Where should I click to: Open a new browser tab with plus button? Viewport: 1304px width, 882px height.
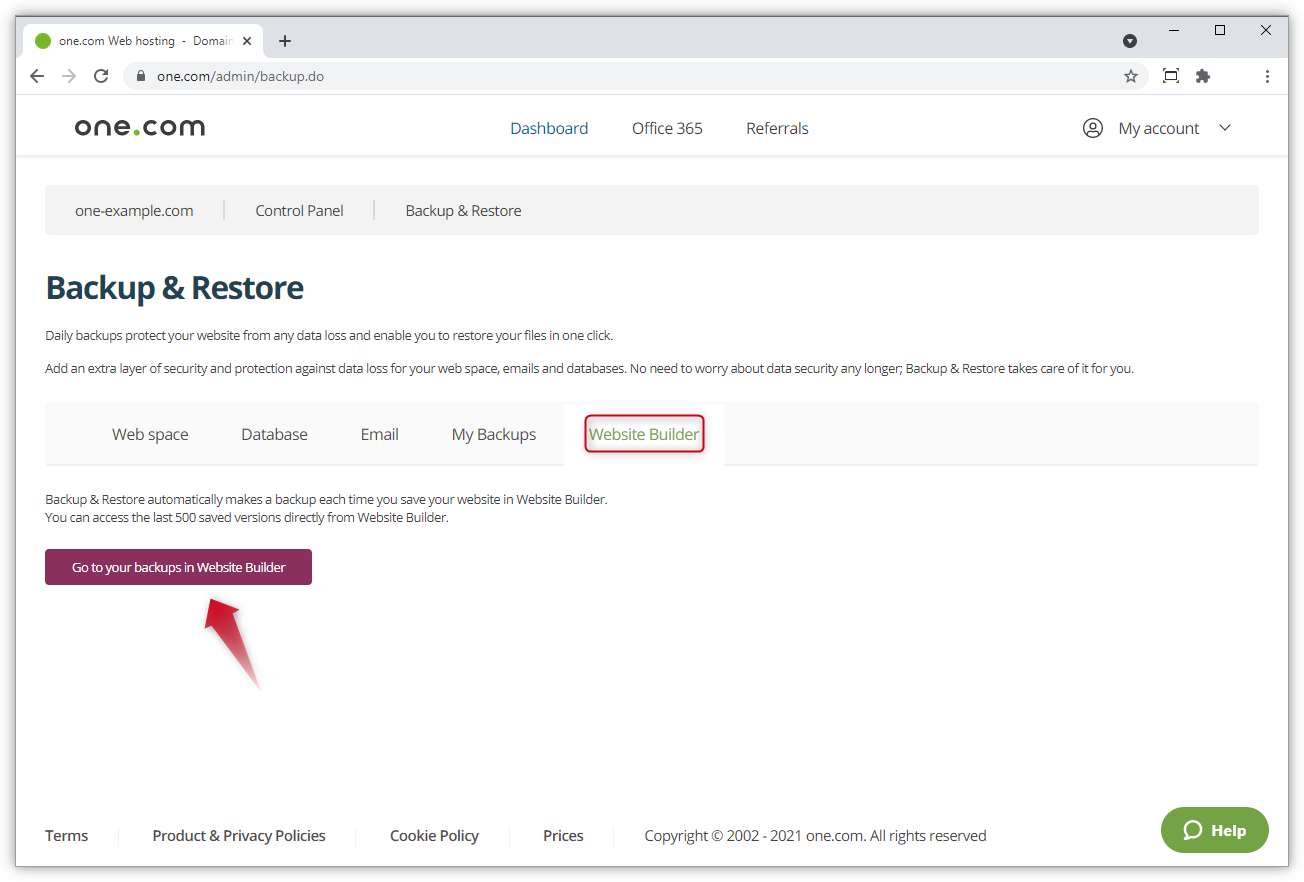285,41
